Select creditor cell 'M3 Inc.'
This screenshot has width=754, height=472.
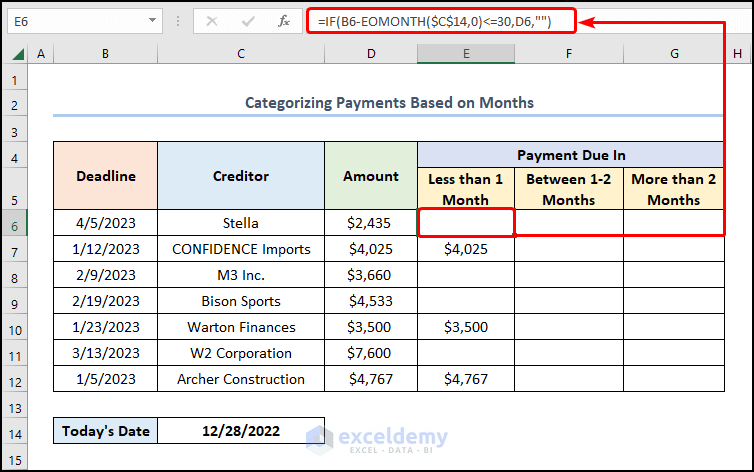click(x=241, y=274)
